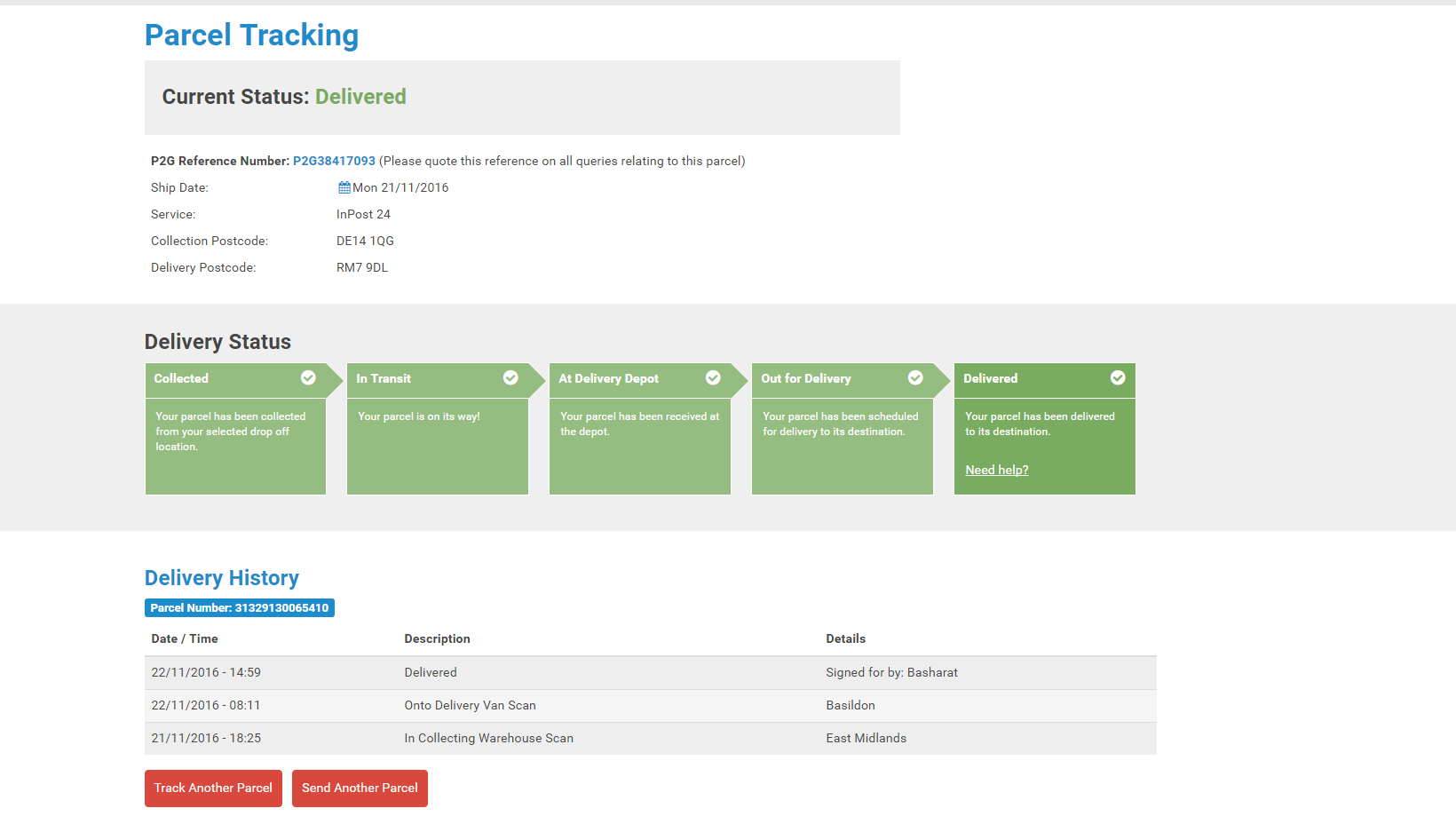Click the 'has been delivered to its destination' text
This screenshot has width=1456, height=832.
point(1040,424)
